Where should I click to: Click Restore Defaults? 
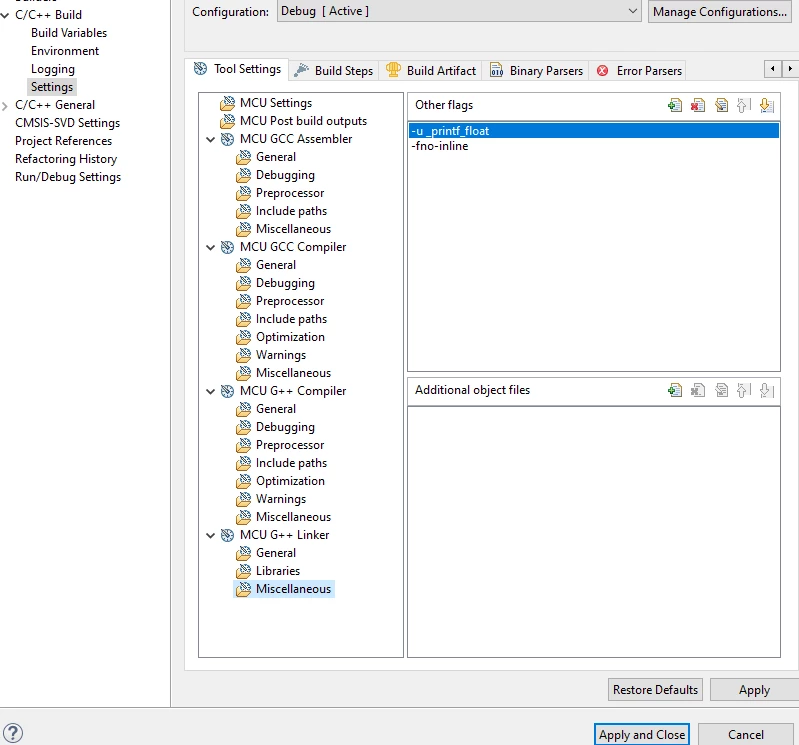(x=655, y=690)
